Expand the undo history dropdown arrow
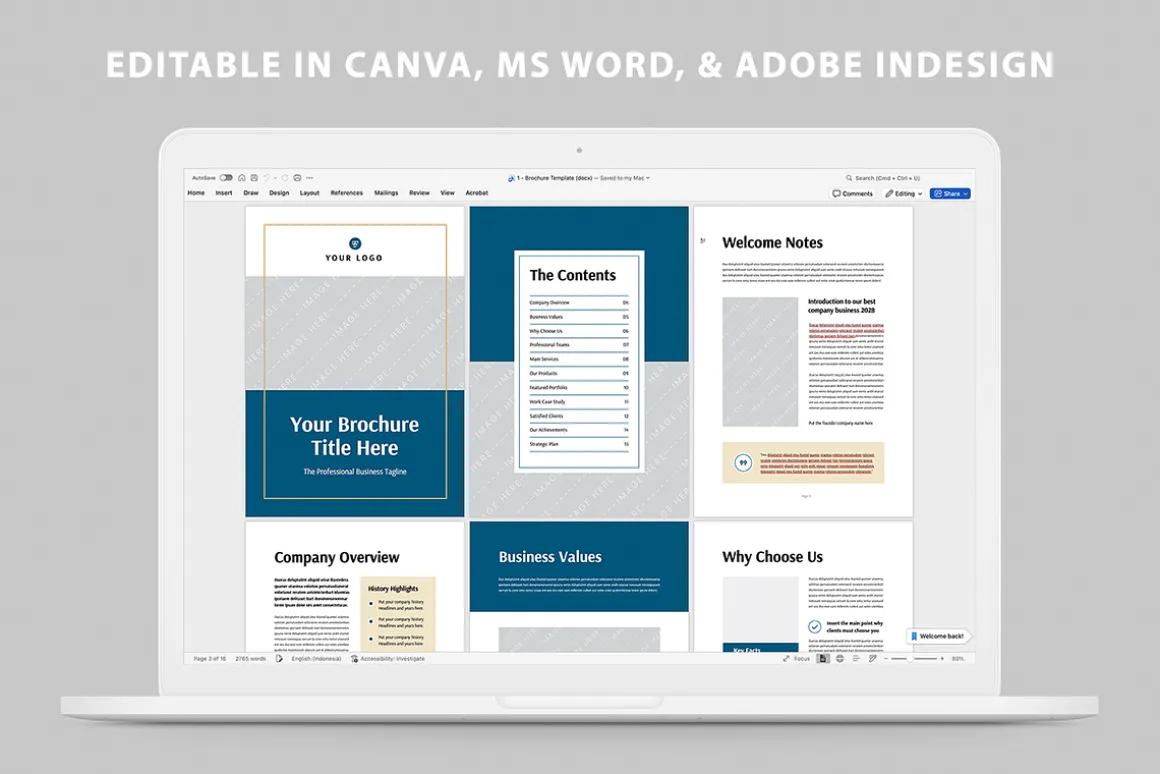The image size is (1160, 774). 275,178
